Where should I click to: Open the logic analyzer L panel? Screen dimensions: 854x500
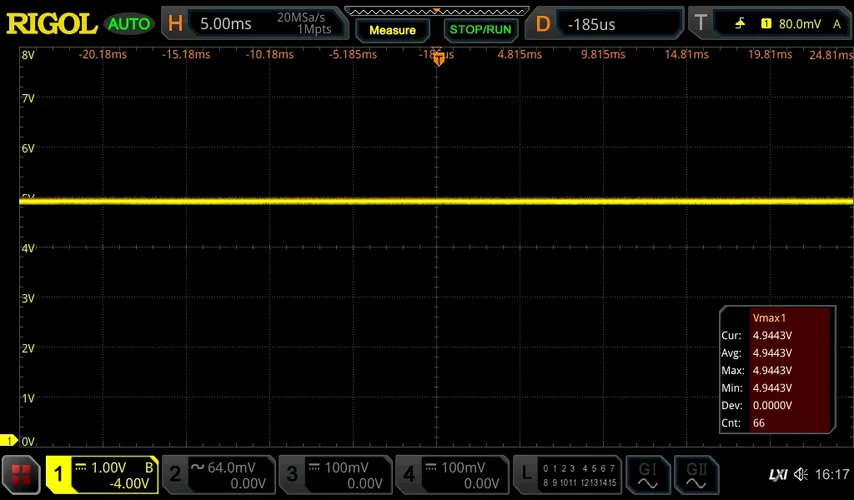[x=526, y=474]
